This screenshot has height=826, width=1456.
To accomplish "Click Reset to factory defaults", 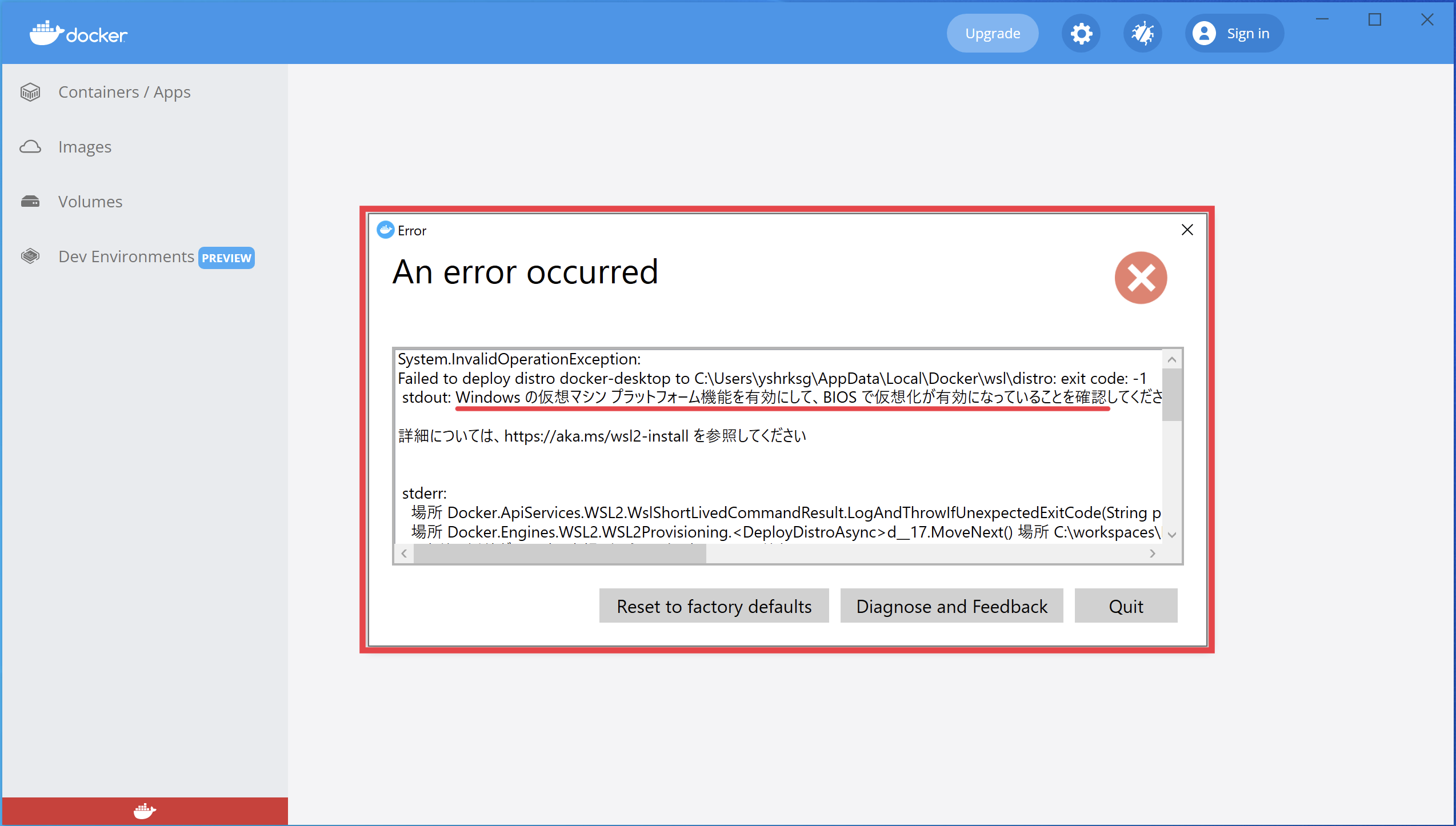I will click(714, 606).
